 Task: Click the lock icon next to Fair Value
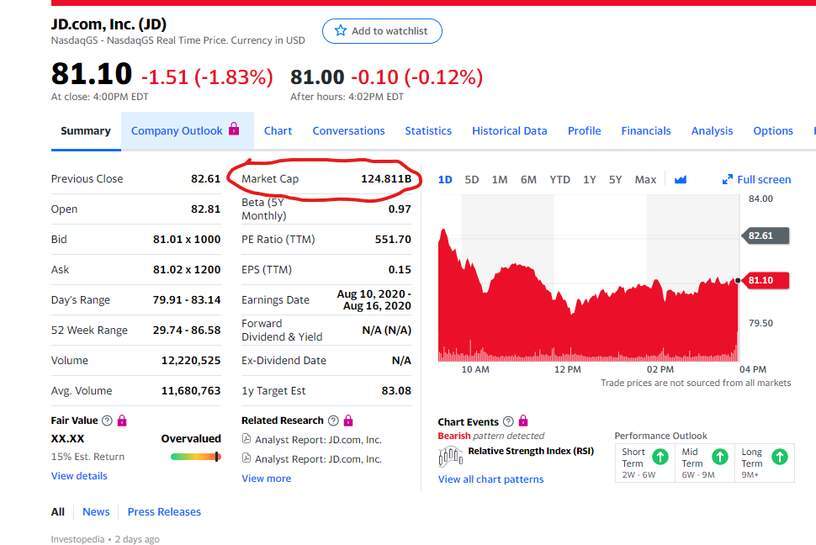click(122, 420)
